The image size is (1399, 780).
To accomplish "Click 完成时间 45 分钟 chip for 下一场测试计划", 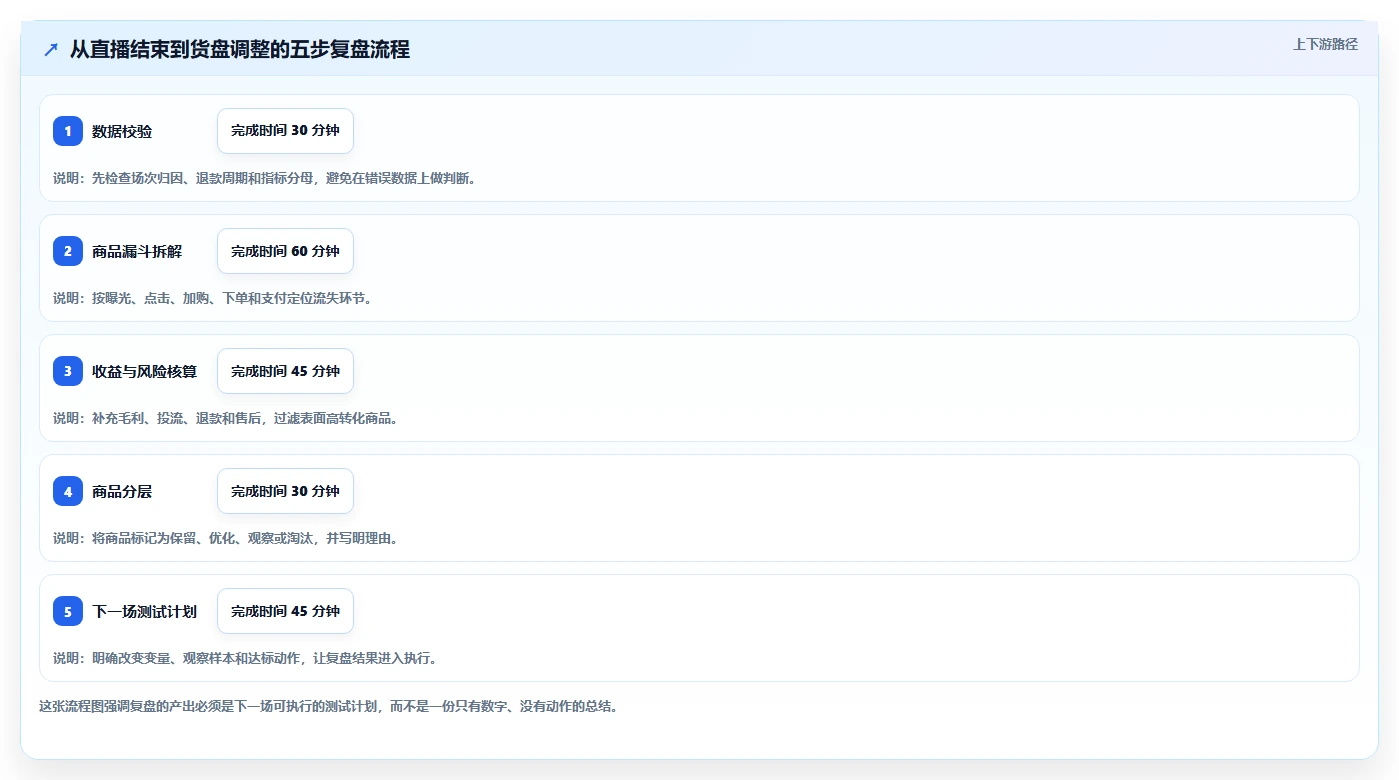I will [285, 611].
